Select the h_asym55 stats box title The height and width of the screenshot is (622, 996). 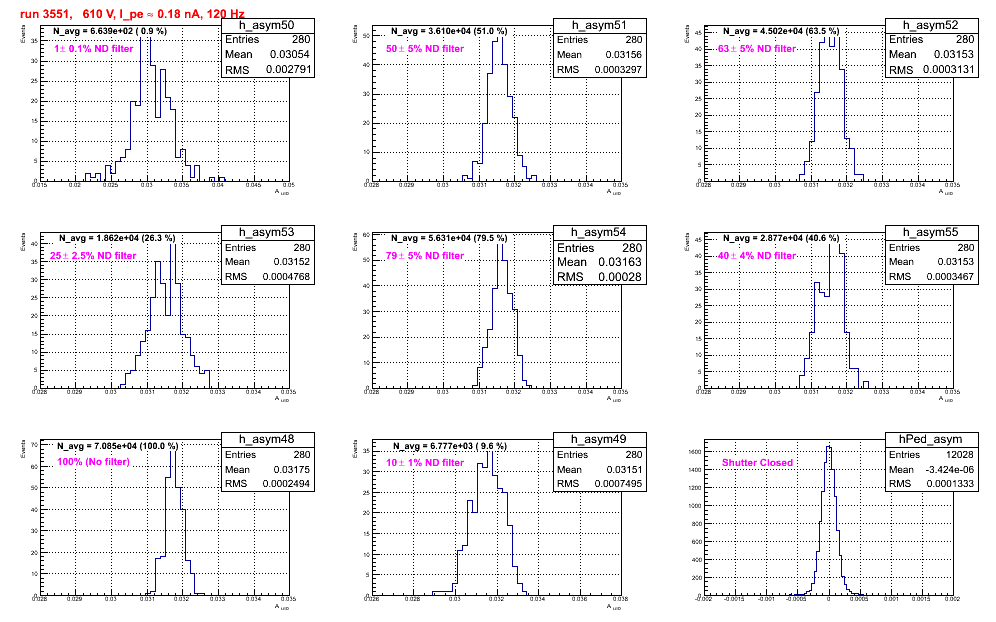pyautogui.click(x=931, y=233)
